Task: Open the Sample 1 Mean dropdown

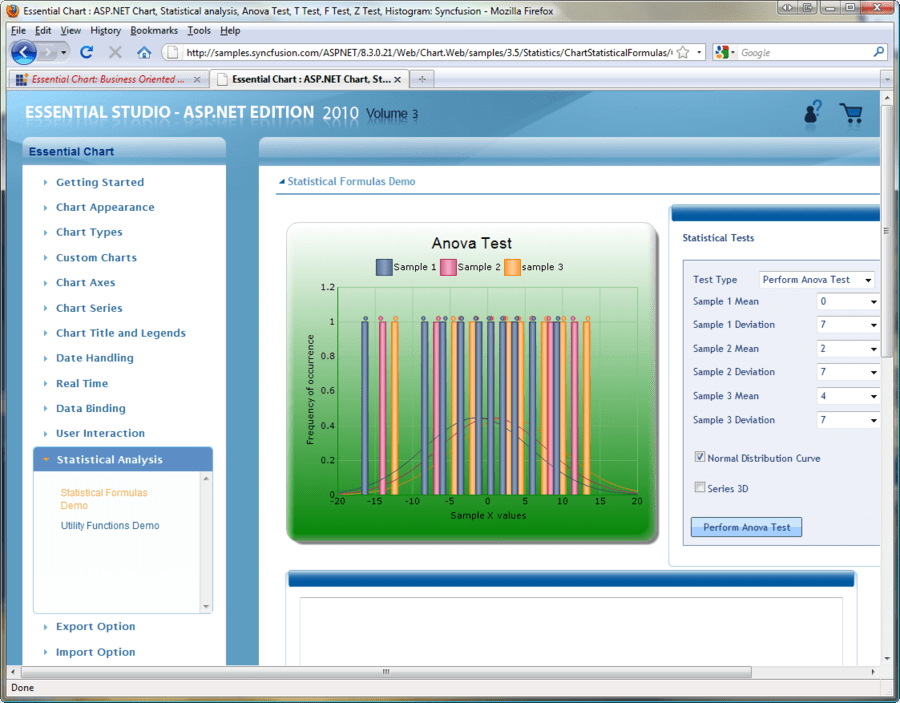Action: point(848,301)
